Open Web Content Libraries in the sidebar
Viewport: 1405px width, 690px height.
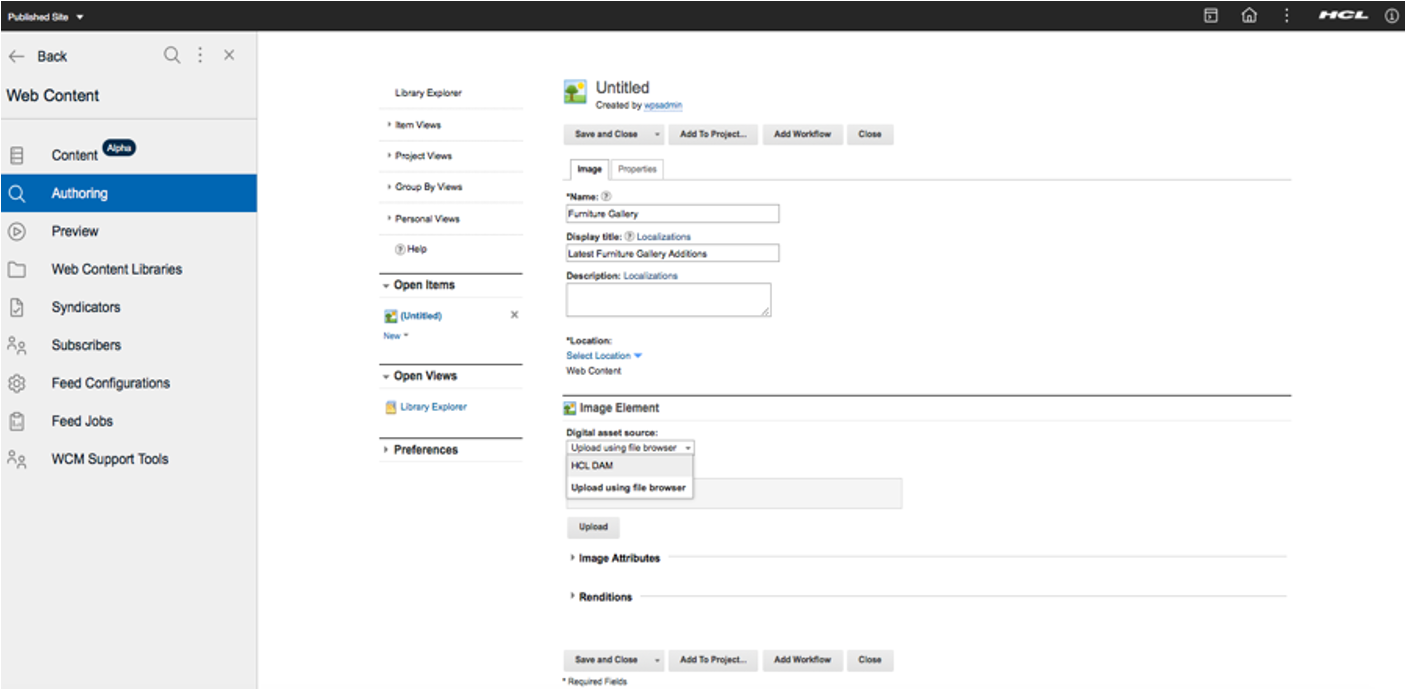[117, 269]
